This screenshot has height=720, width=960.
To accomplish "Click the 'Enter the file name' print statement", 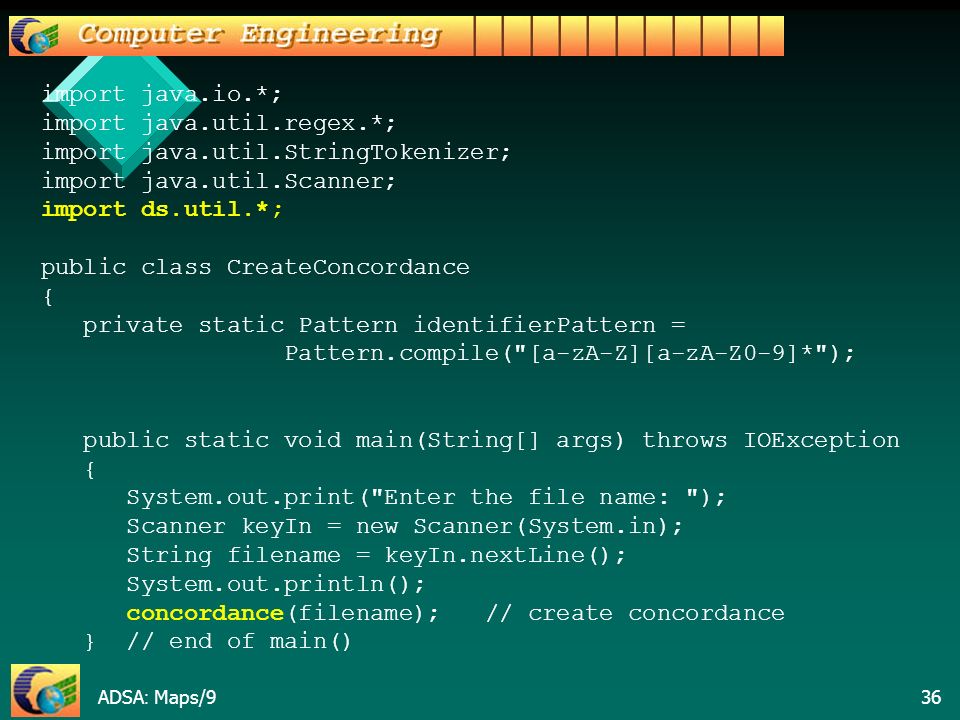I will pos(426,497).
